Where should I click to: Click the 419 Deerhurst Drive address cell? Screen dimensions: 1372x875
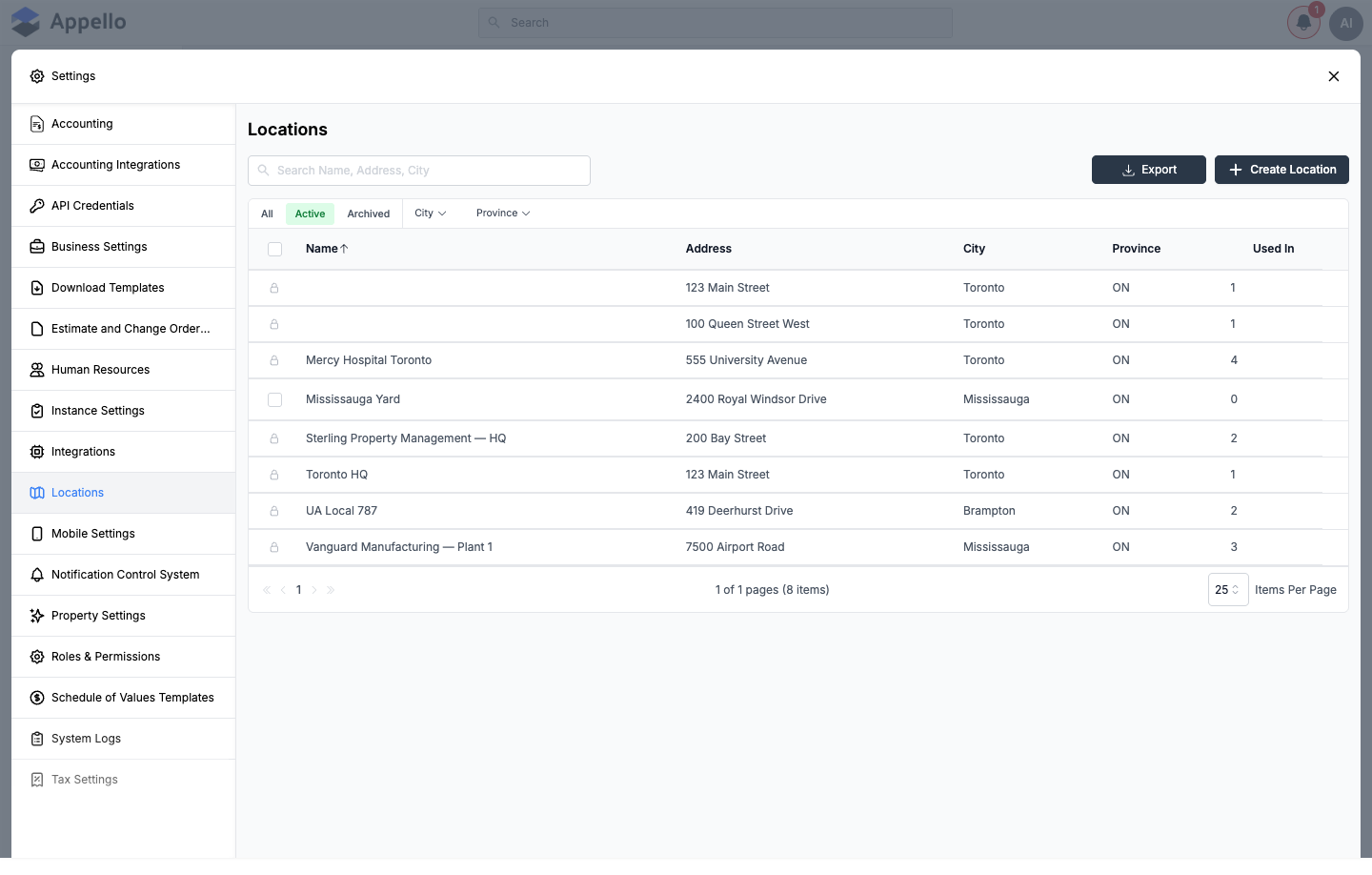tap(739, 511)
